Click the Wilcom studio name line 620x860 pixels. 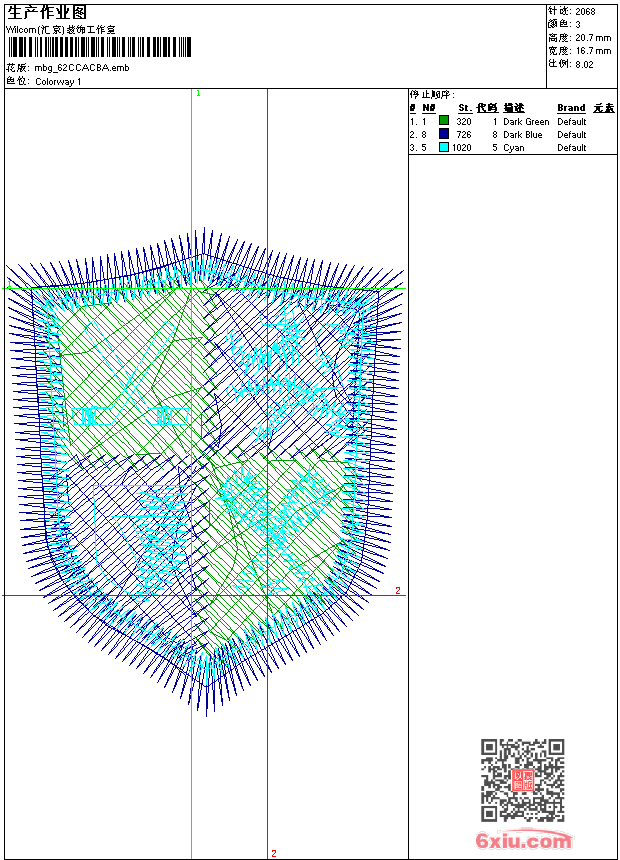click(x=60, y=30)
